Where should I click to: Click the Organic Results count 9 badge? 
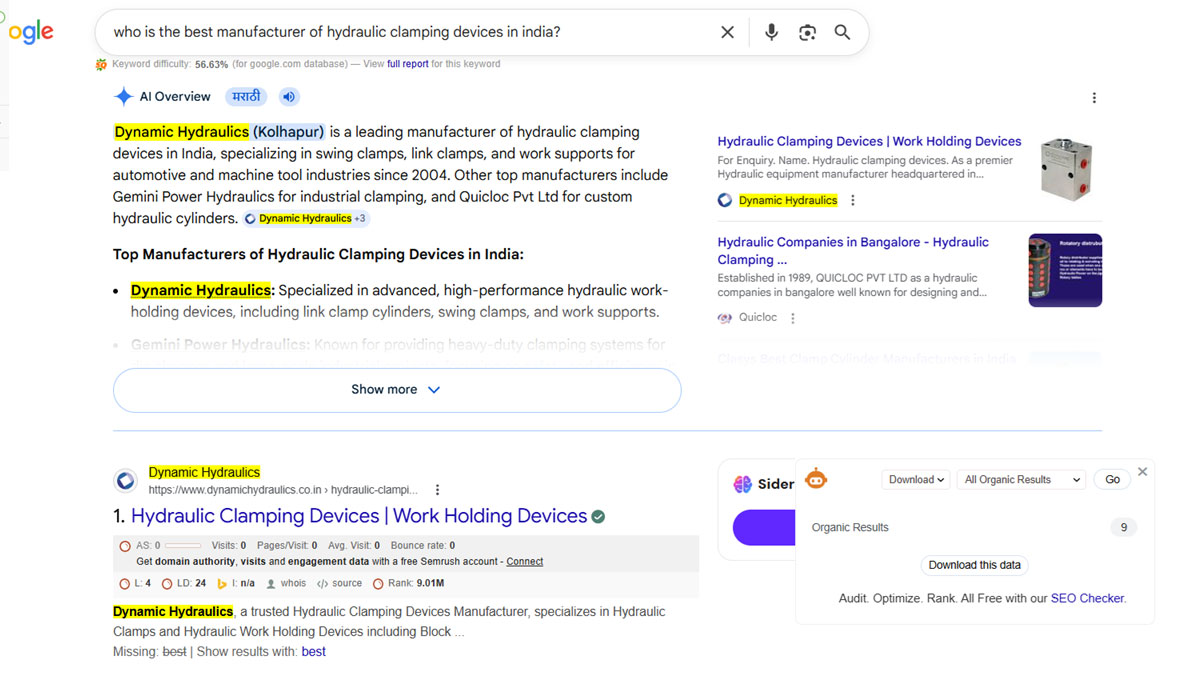click(x=1124, y=528)
